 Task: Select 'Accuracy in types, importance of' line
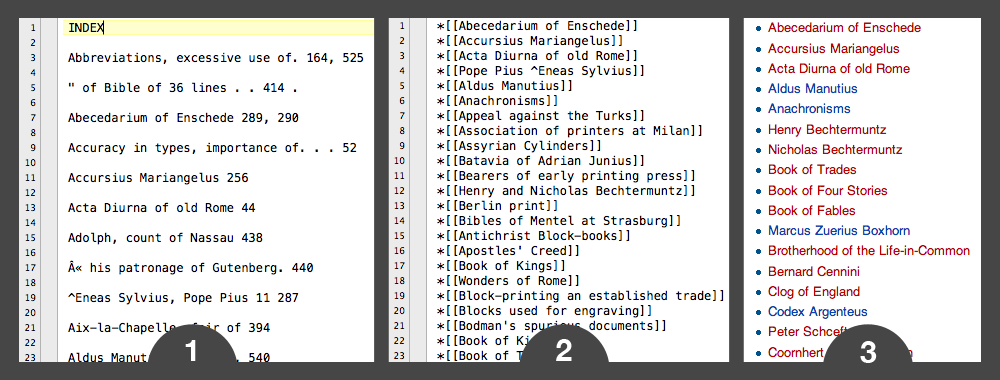(212, 148)
